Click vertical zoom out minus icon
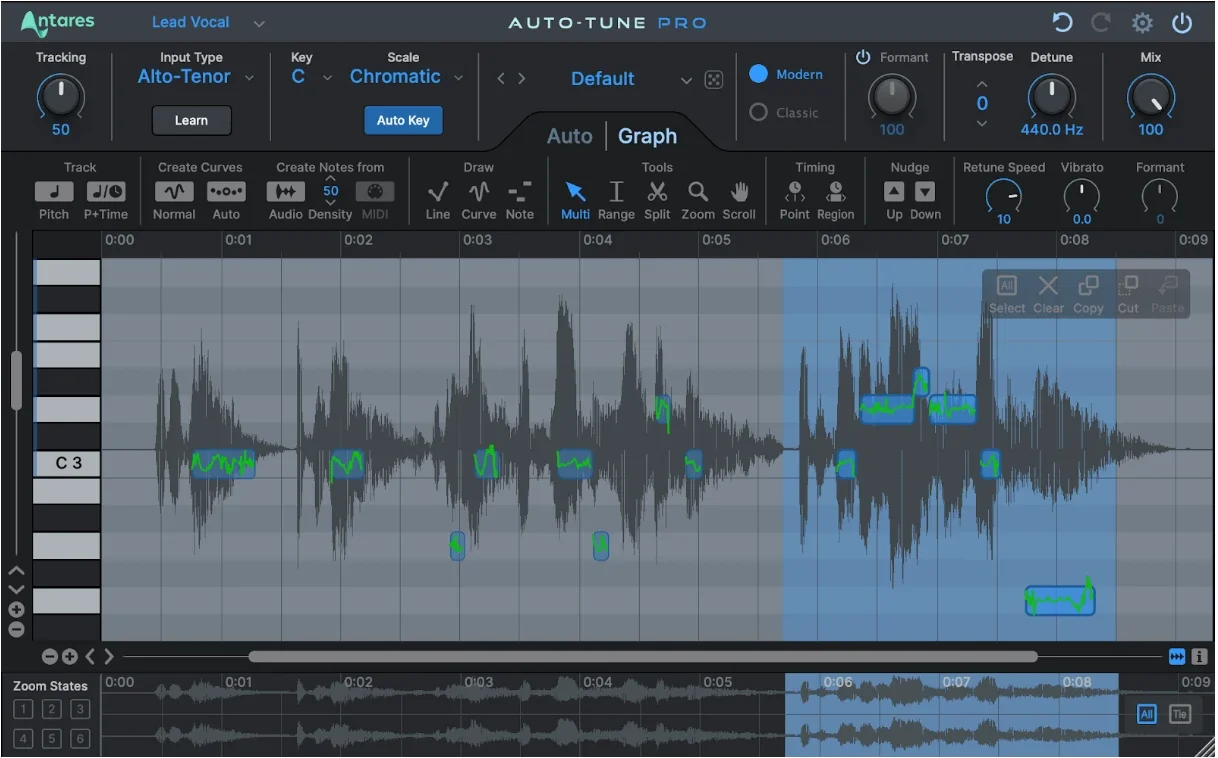Image resolution: width=1218 pixels, height=758 pixels. coord(16,630)
